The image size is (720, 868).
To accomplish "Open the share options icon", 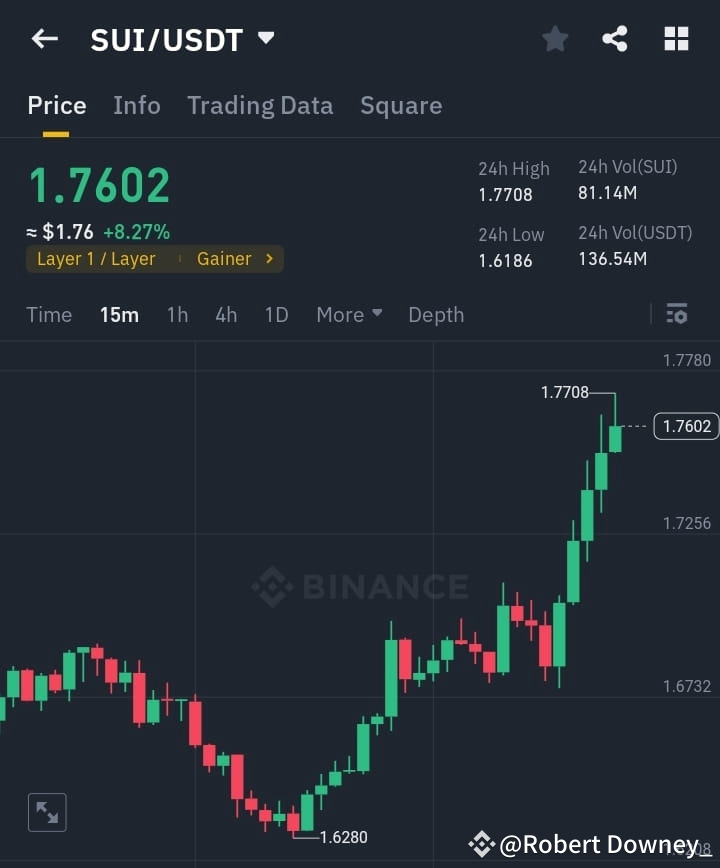I will pyautogui.click(x=615, y=38).
